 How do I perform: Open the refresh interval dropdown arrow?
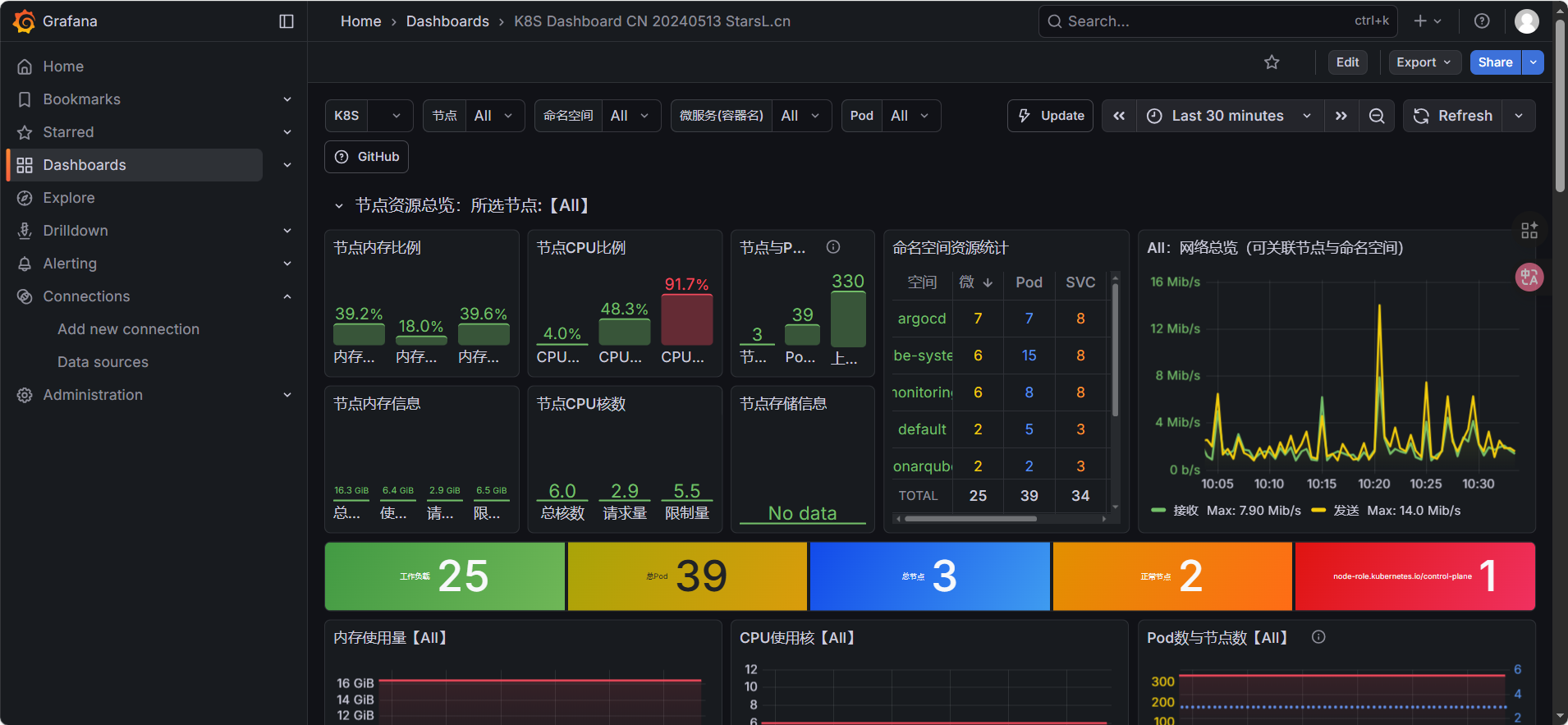(x=1519, y=116)
